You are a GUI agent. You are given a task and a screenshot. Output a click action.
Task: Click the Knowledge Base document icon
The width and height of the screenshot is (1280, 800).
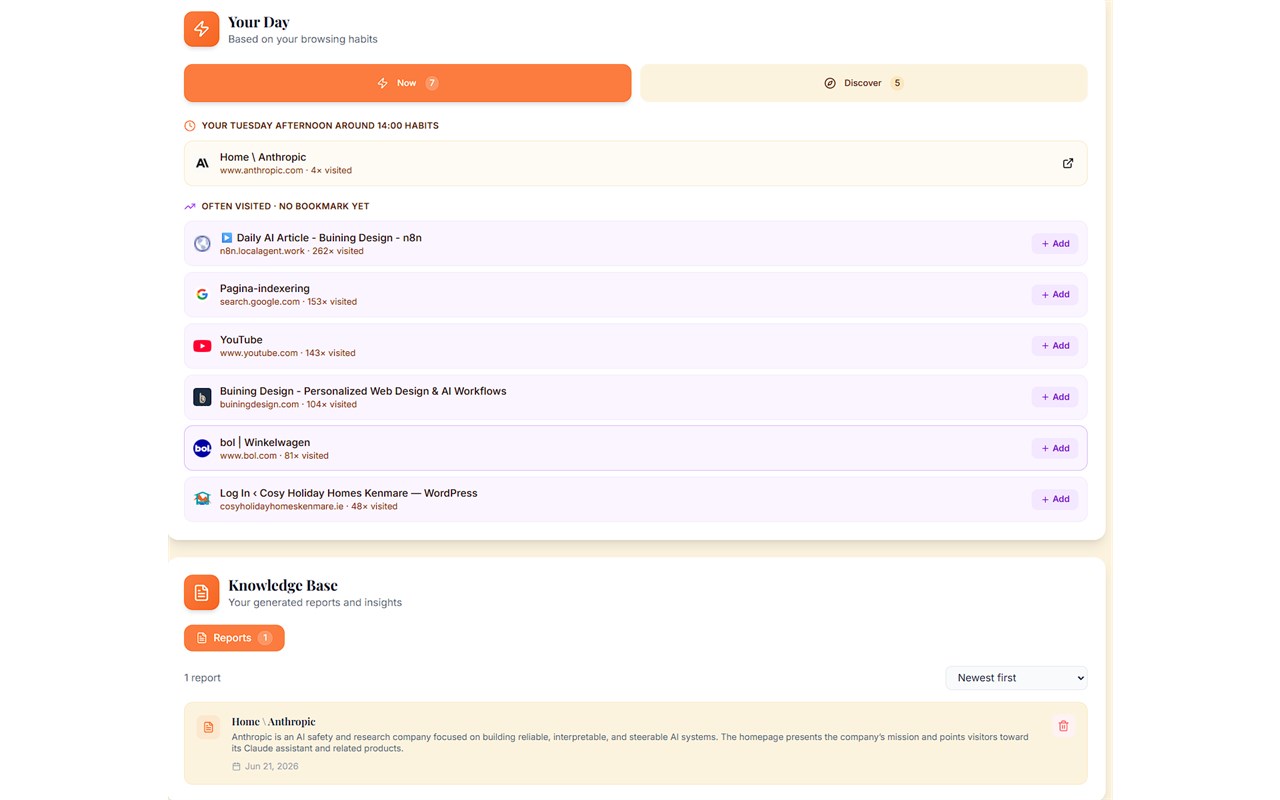(201, 593)
